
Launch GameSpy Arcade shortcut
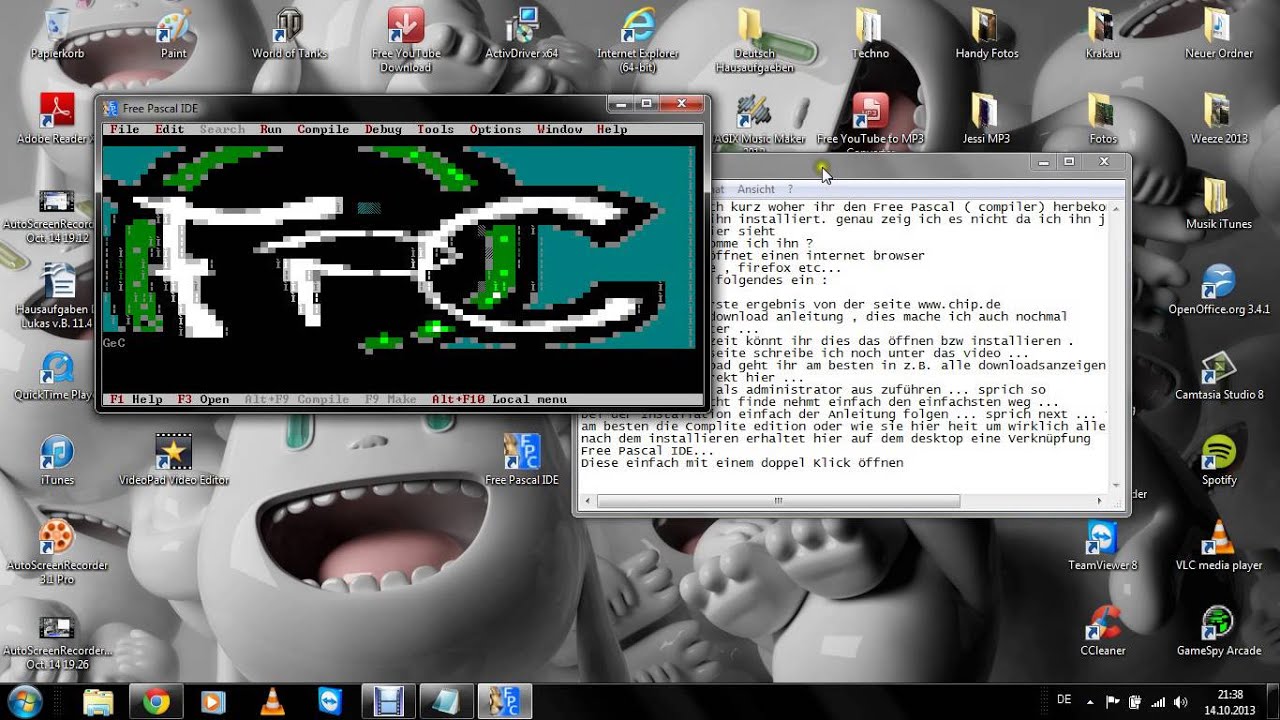[1218, 630]
